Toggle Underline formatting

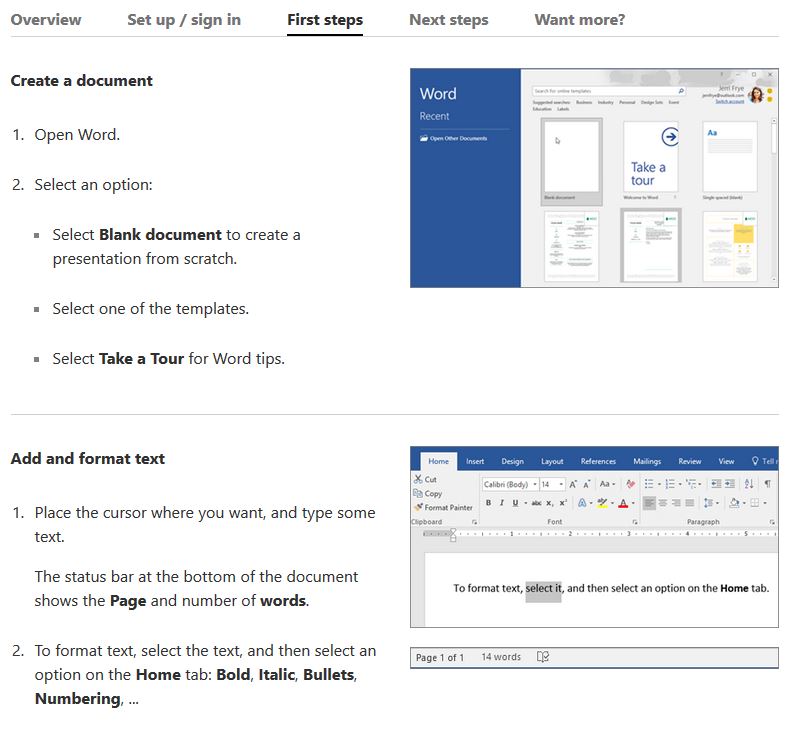tap(515, 503)
